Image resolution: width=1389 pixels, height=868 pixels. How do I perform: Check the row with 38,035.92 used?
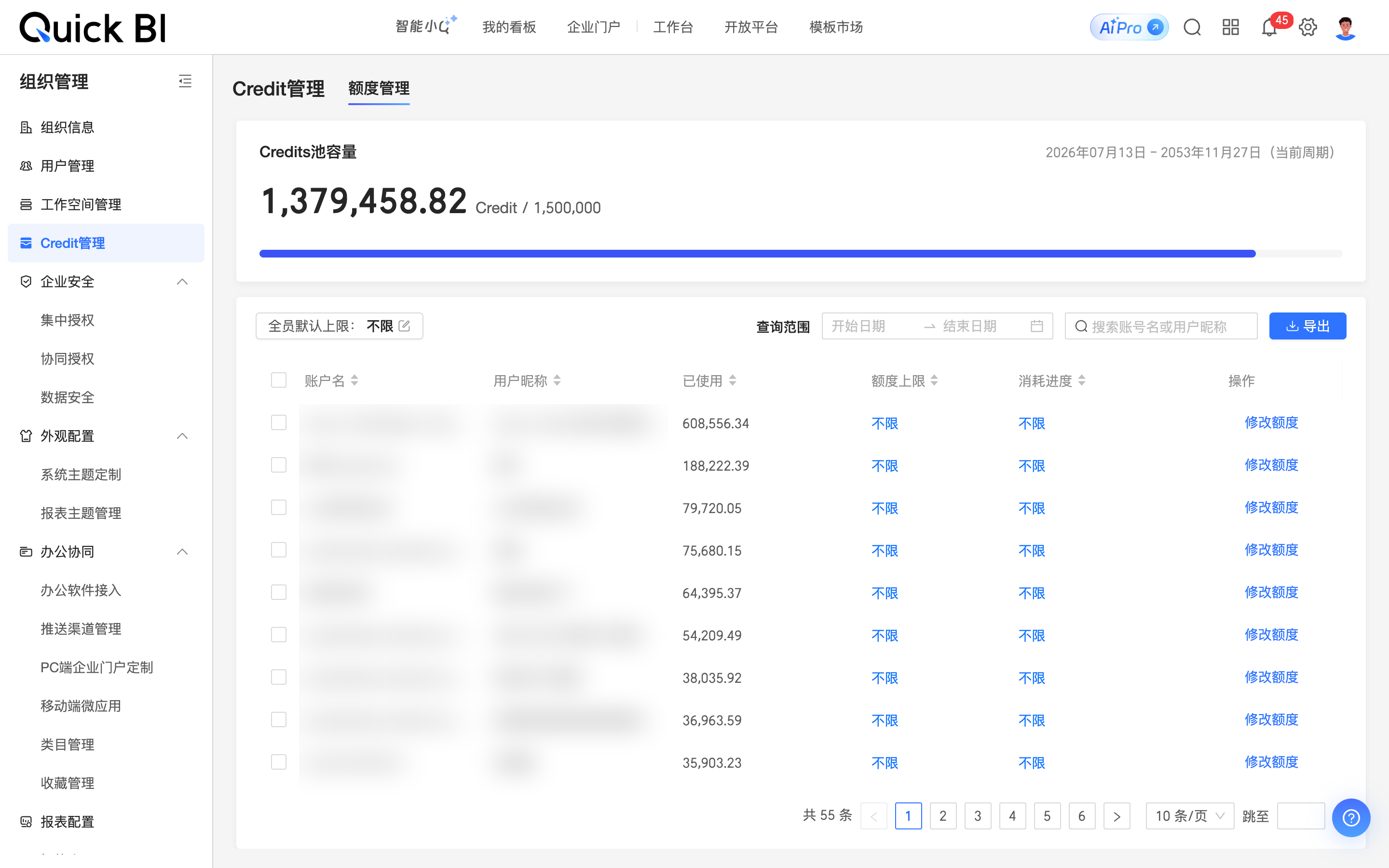point(278,678)
